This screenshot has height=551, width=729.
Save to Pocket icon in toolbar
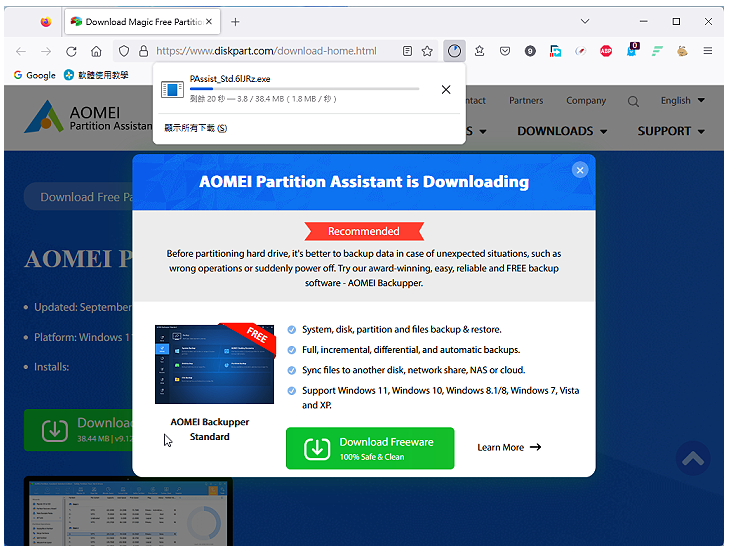[505, 51]
